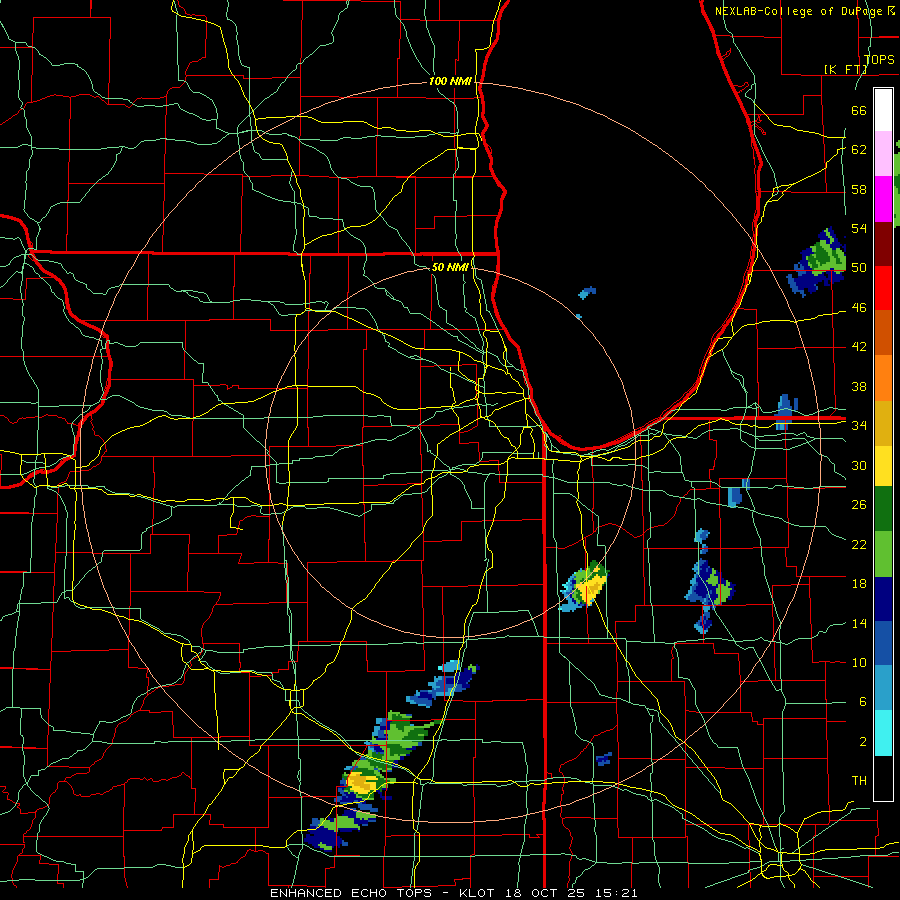Click the "[K FT]" units label
The image size is (900, 900).
coord(845,69)
